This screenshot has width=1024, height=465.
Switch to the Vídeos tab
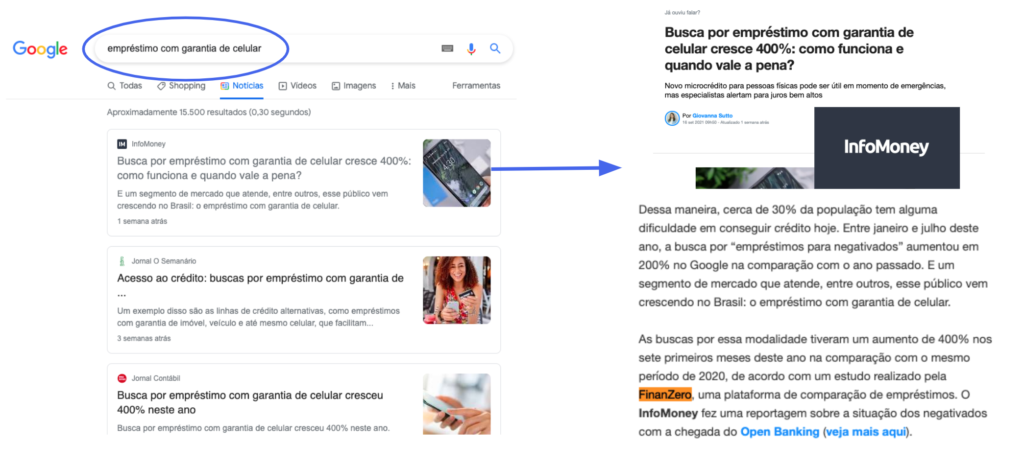click(x=298, y=86)
